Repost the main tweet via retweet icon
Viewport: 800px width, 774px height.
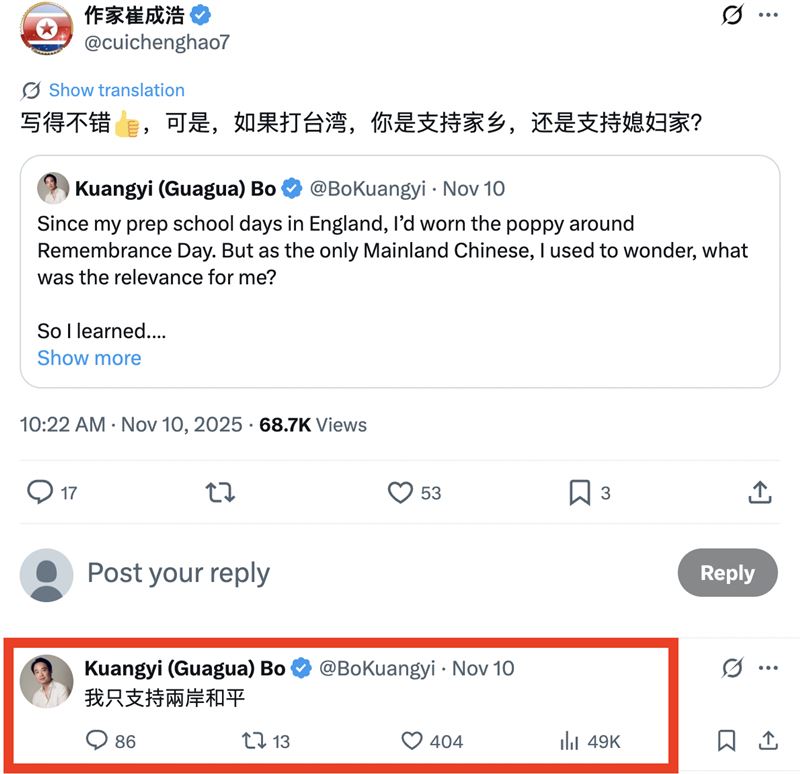click(220, 493)
